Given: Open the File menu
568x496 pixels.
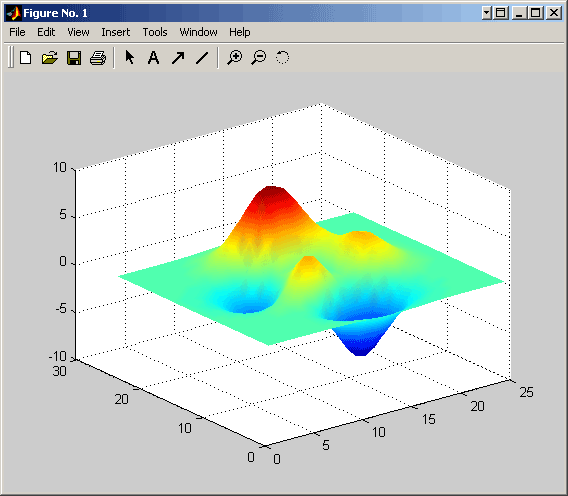Looking at the screenshot, I should click(x=17, y=32).
